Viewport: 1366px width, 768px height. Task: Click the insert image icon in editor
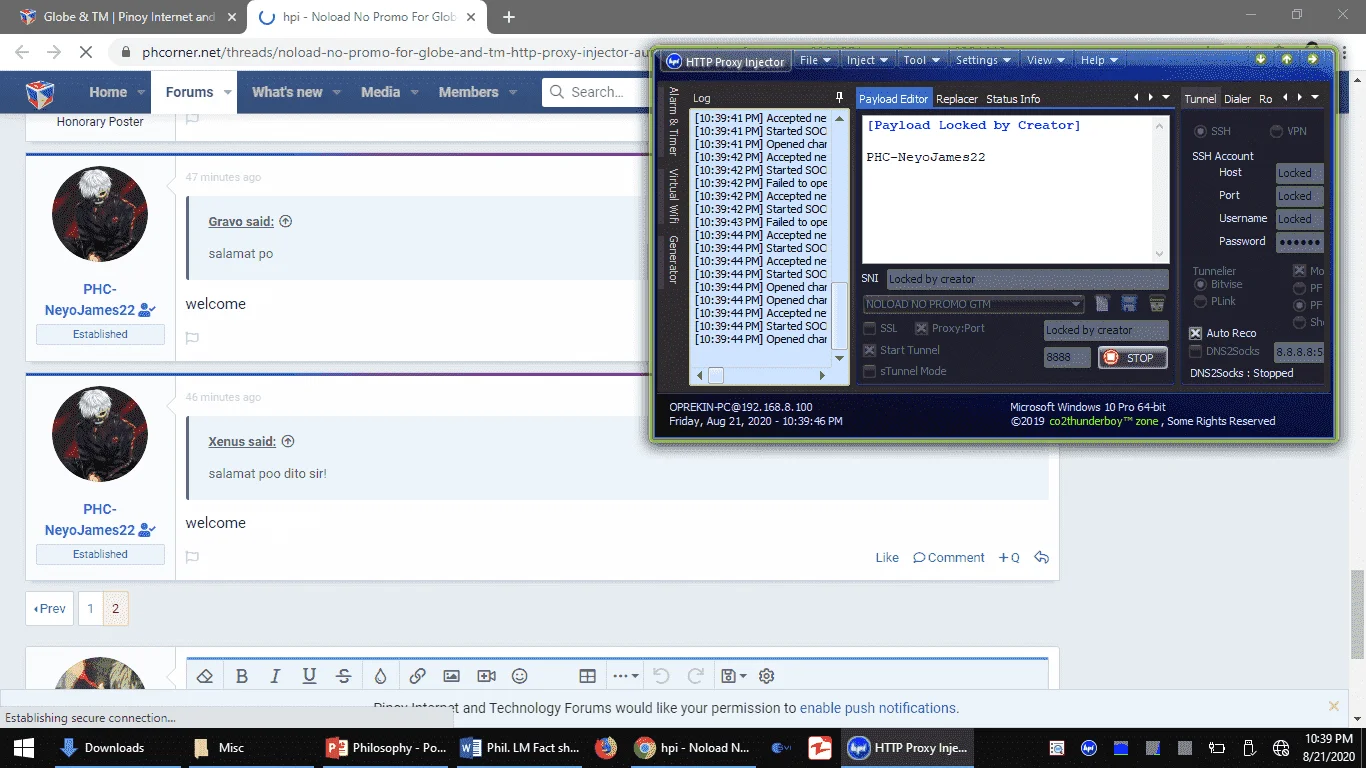(x=452, y=676)
